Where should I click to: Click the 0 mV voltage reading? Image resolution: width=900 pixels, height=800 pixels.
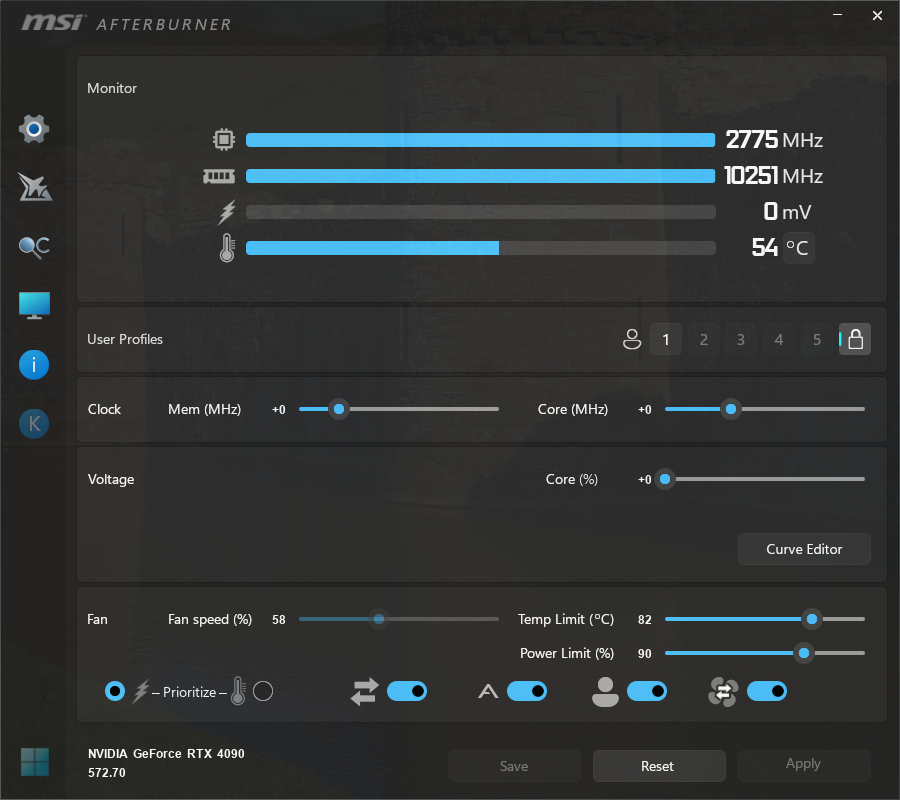point(787,212)
